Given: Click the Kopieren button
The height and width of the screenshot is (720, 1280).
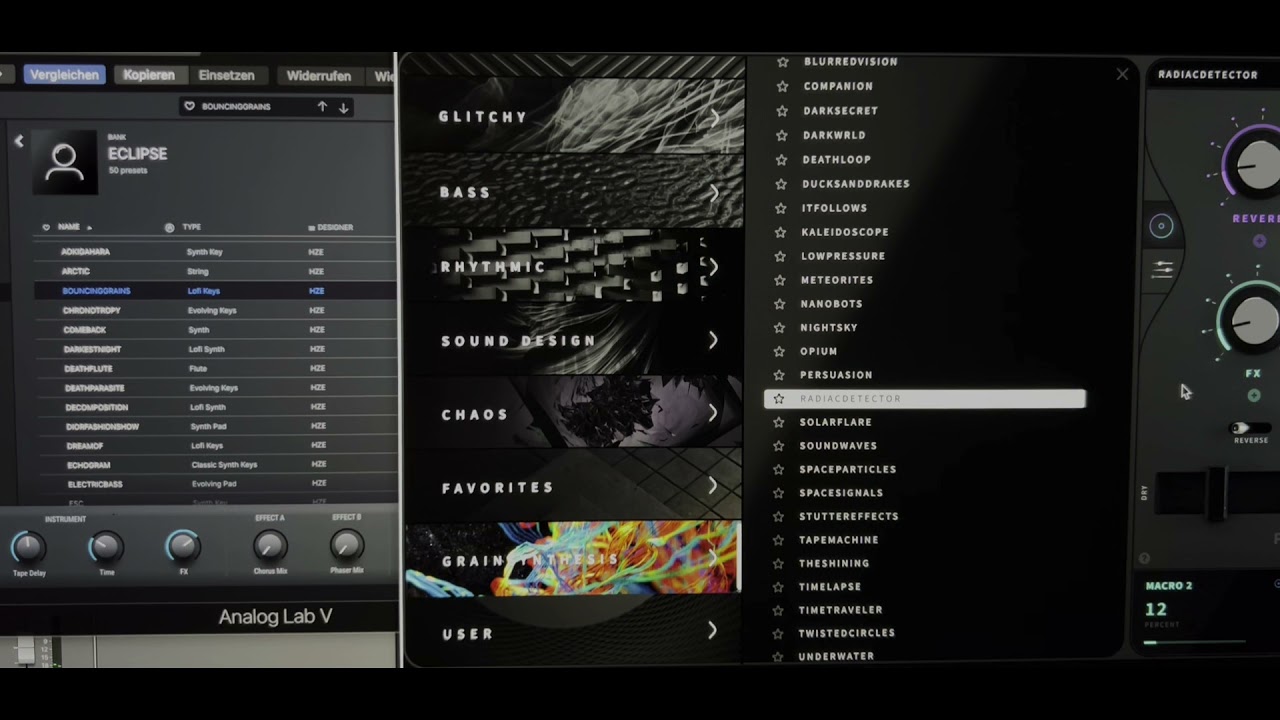Looking at the screenshot, I should [149, 75].
